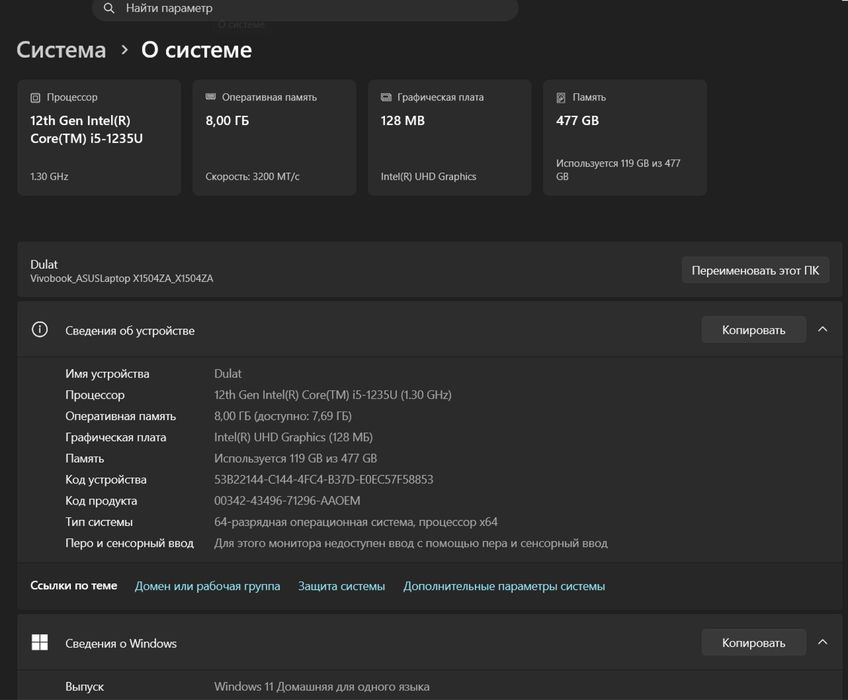Click the Ссылки по теме label

coord(74,585)
